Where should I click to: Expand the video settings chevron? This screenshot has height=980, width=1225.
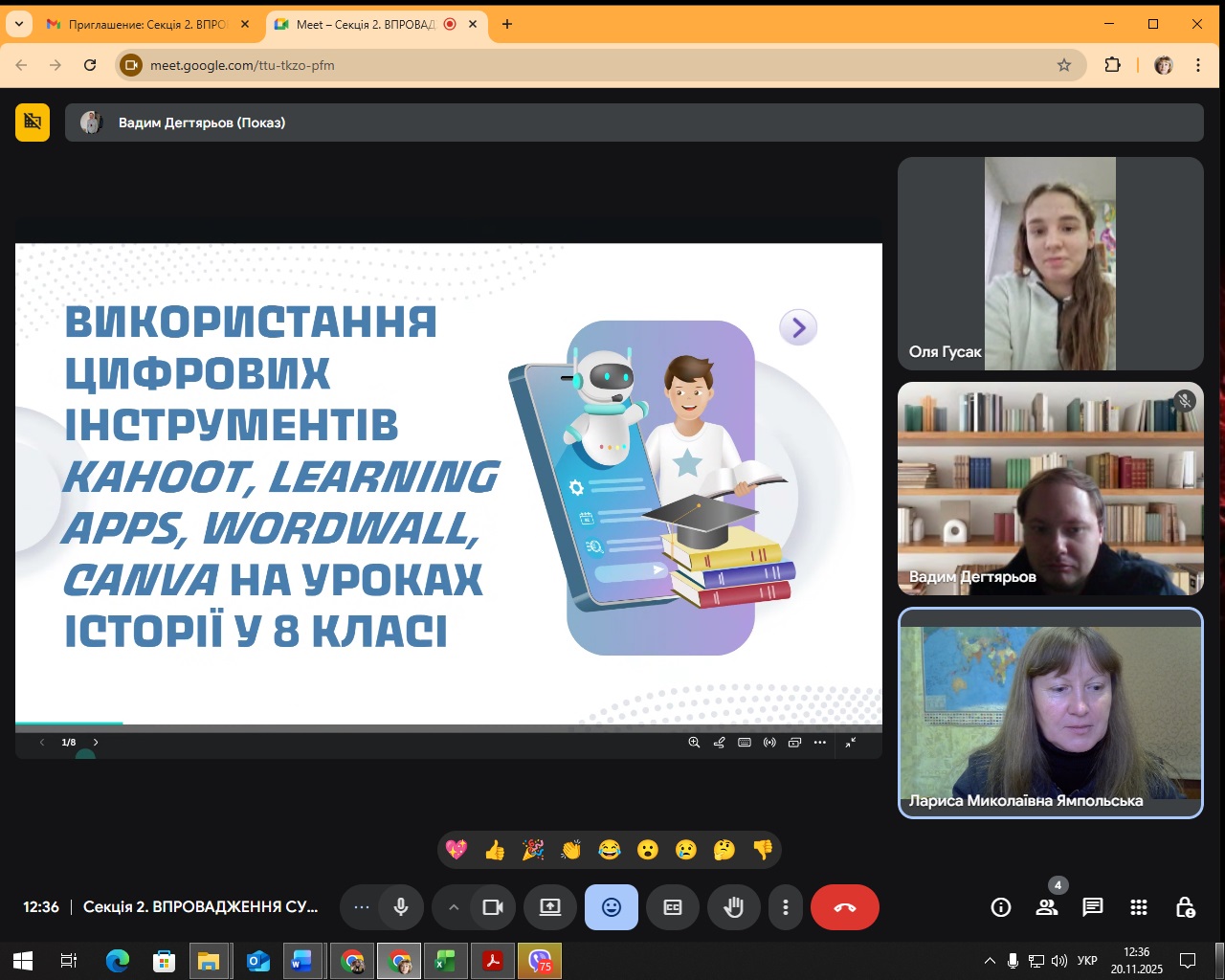point(454,907)
